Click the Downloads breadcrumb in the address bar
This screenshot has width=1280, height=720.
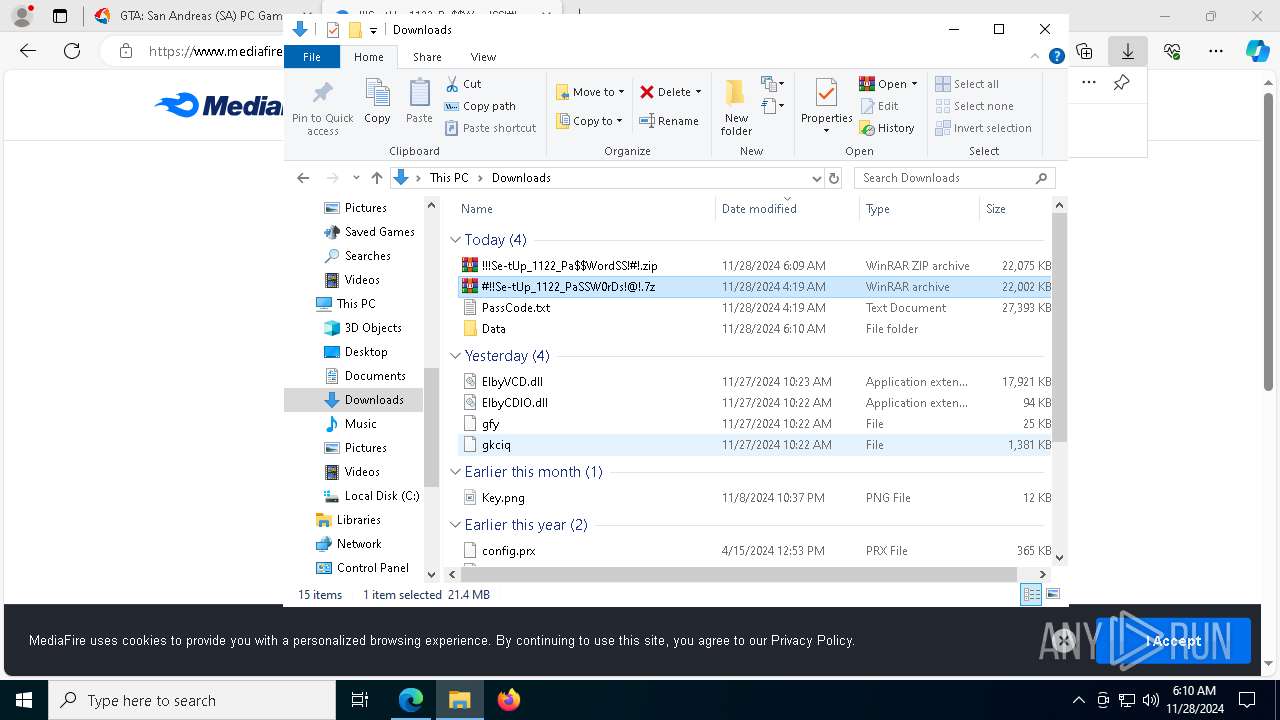click(x=521, y=178)
